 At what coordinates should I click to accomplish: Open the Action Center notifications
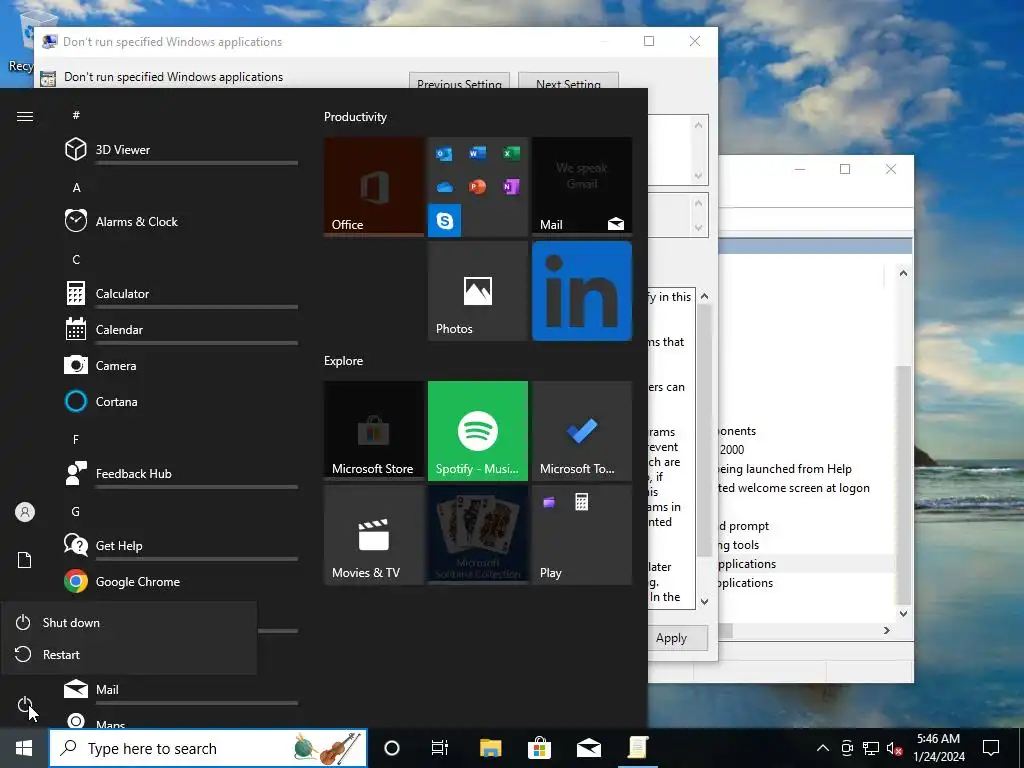pyautogui.click(x=991, y=748)
